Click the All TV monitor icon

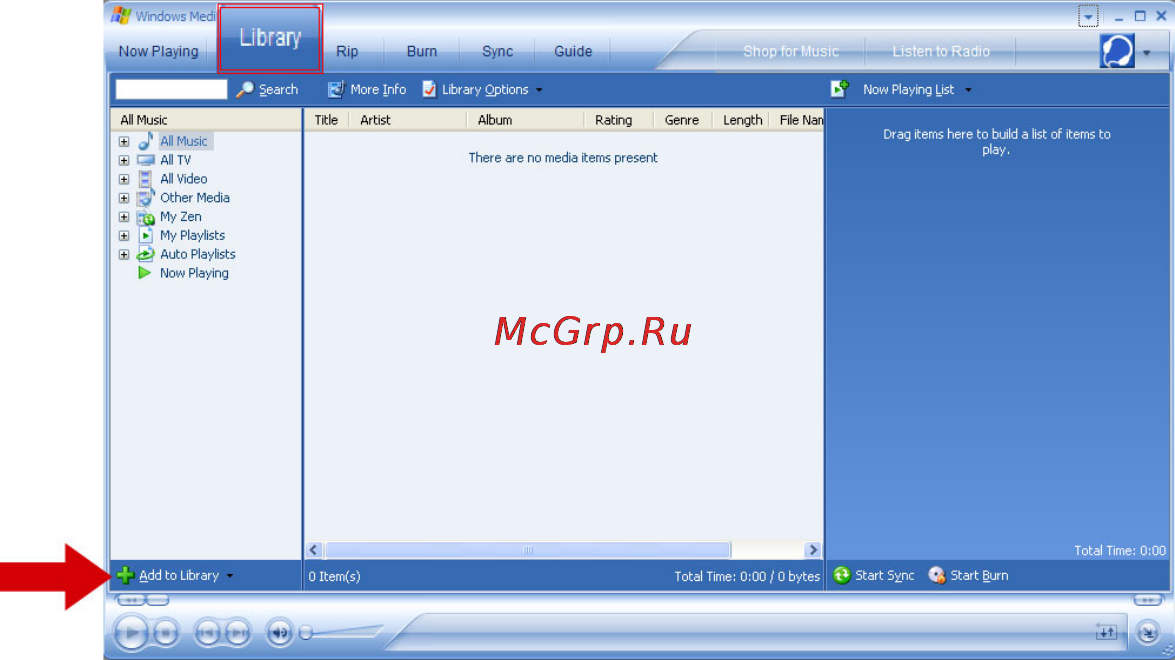click(x=145, y=160)
